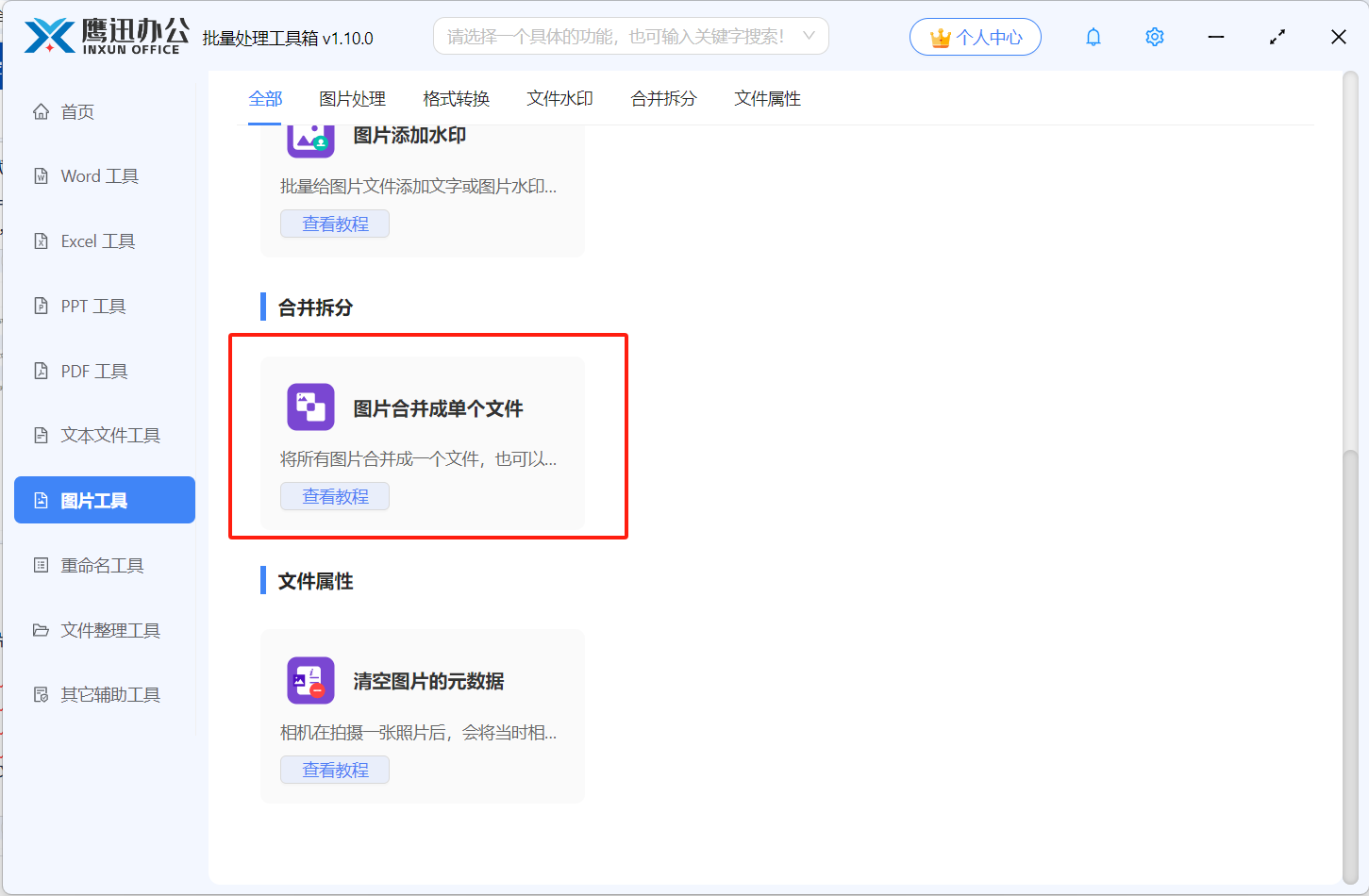This screenshot has width=1369, height=896.
Task: Click the 文件整理工具 folder icon
Action: [41, 630]
